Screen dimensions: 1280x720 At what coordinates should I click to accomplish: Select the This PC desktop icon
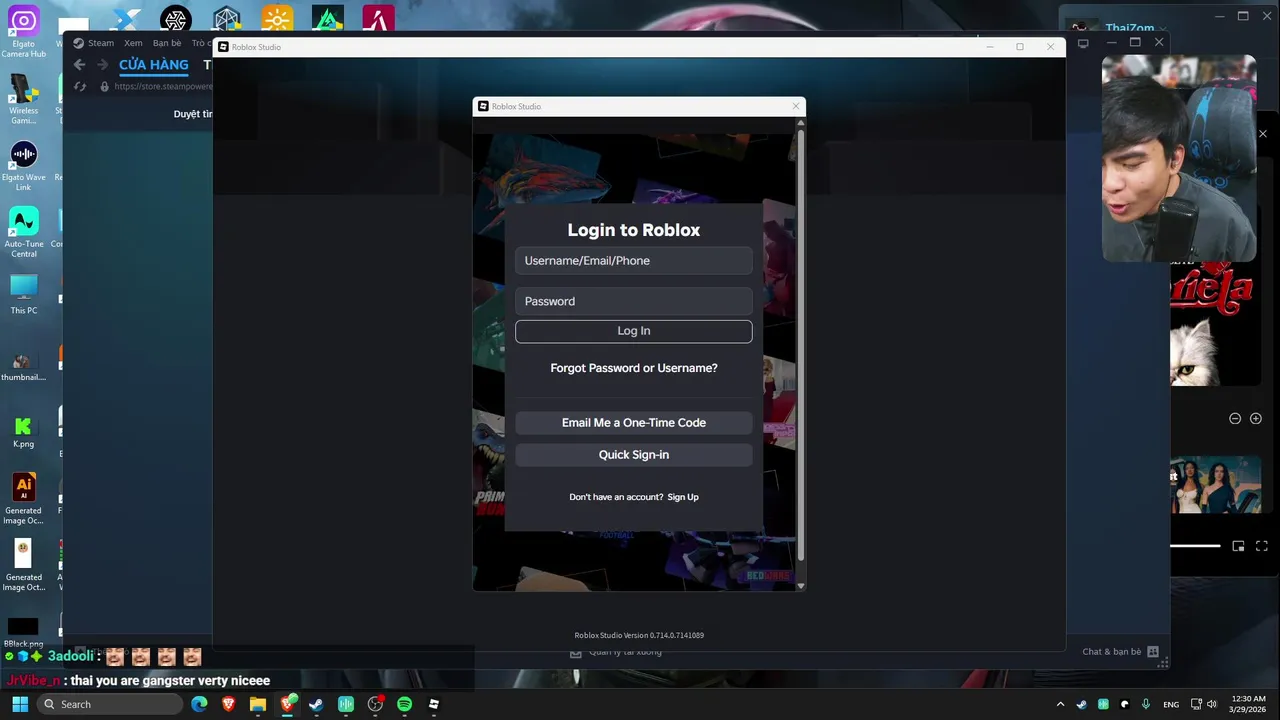point(23,295)
